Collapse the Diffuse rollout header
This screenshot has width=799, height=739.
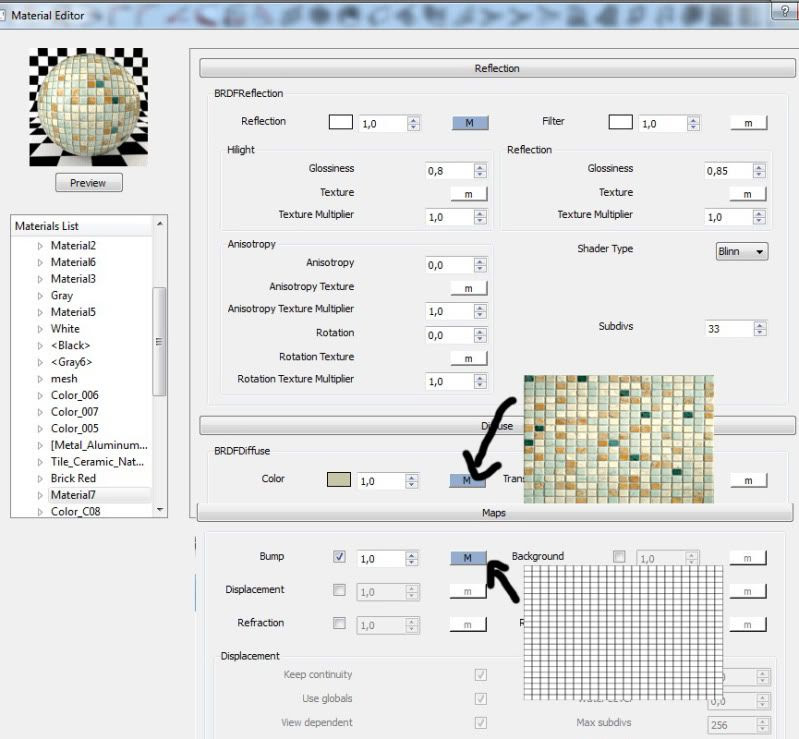click(x=497, y=426)
